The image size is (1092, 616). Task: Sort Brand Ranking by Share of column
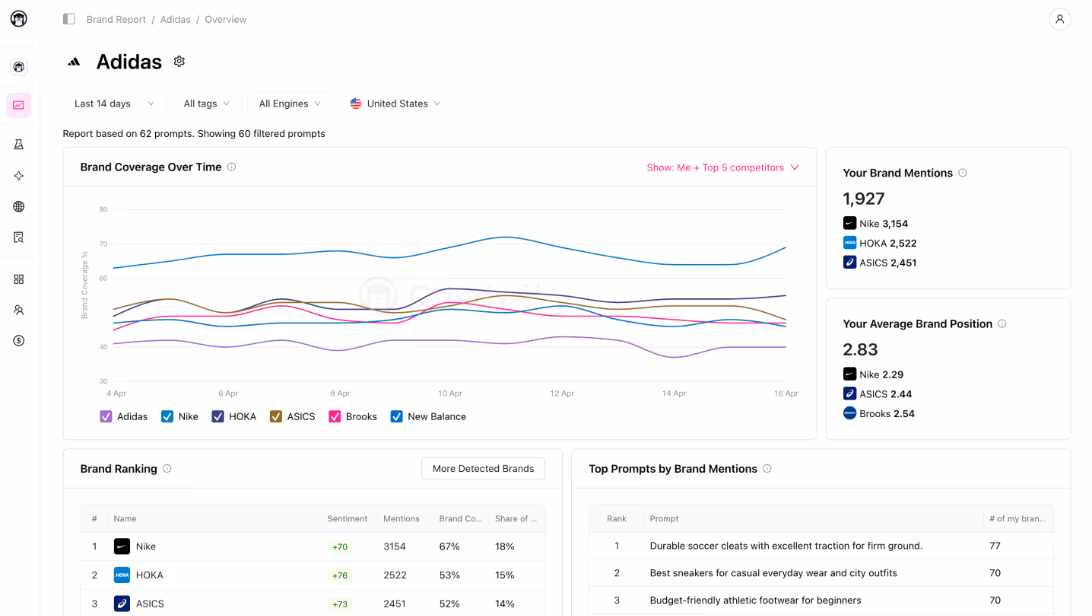tap(515, 519)
